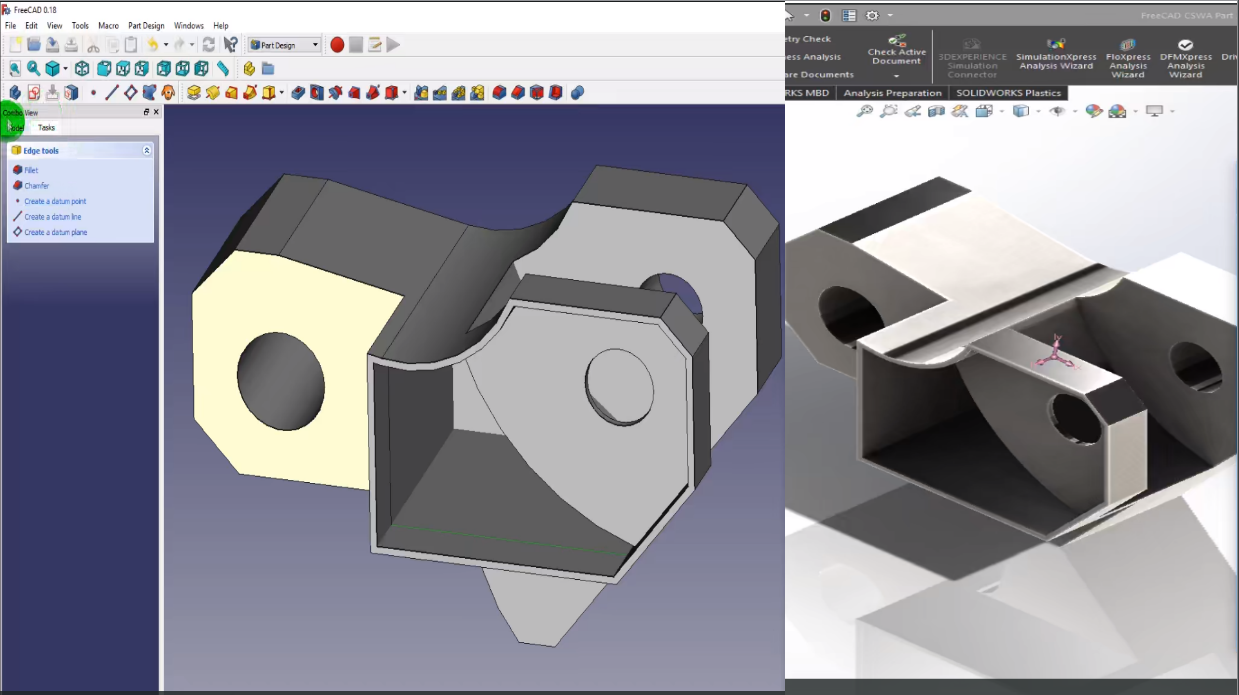Click FloXpress Analysis Wizard button

pyautogui.click(x=1128, y=57)
